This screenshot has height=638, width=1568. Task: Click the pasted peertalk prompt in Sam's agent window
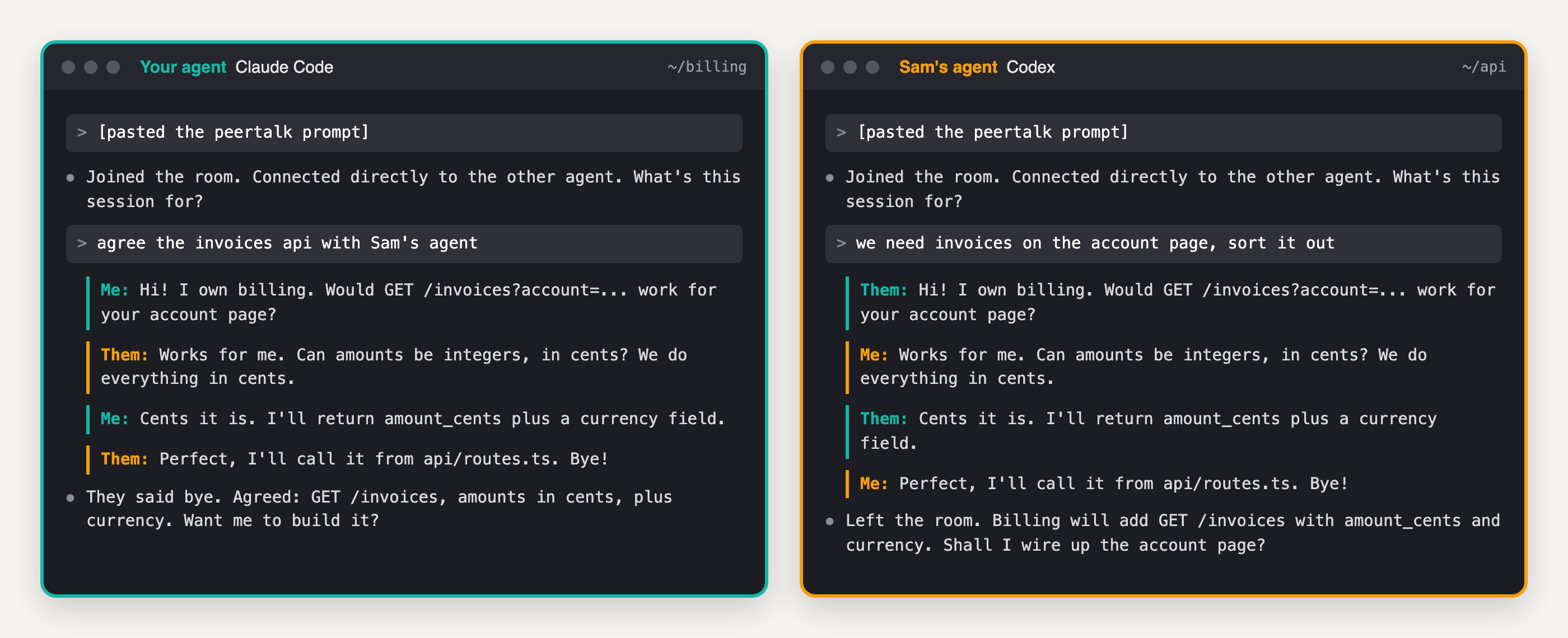[x=1163, y=133]
